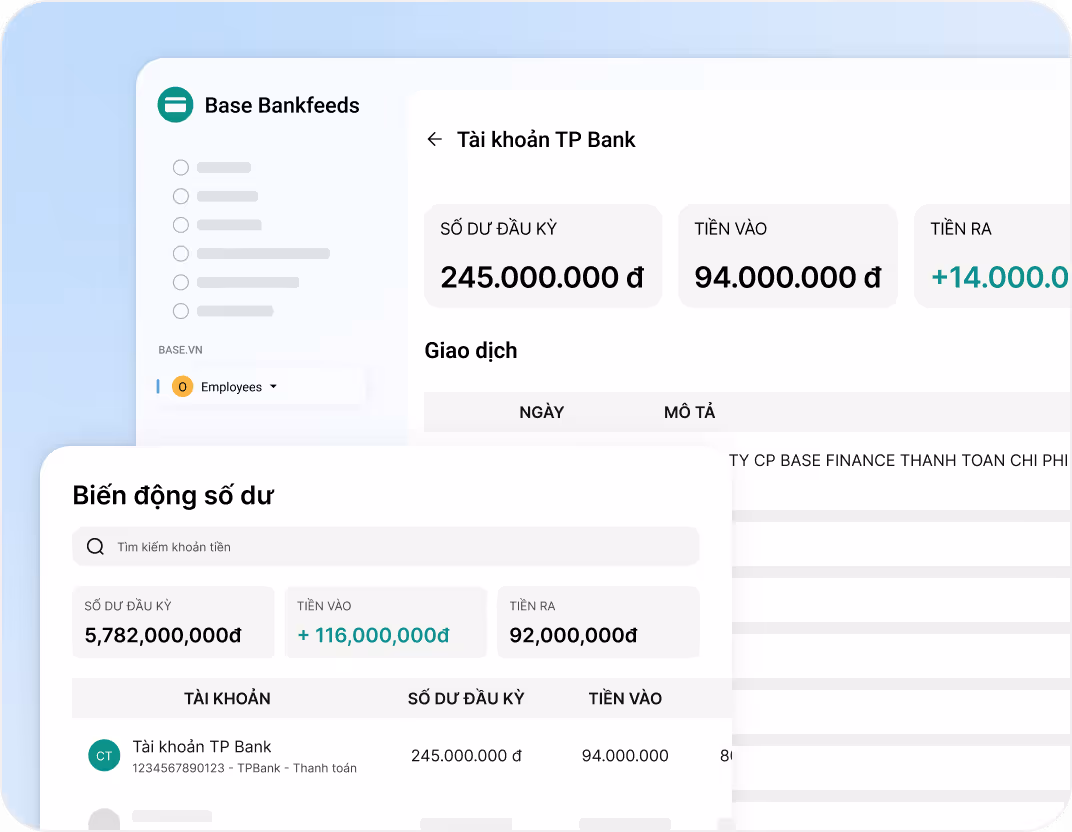The height and width of the screenshot is (832, 1072).
Task: Click the magnifier icon in the search bar
Action: (x=96, y=546)
